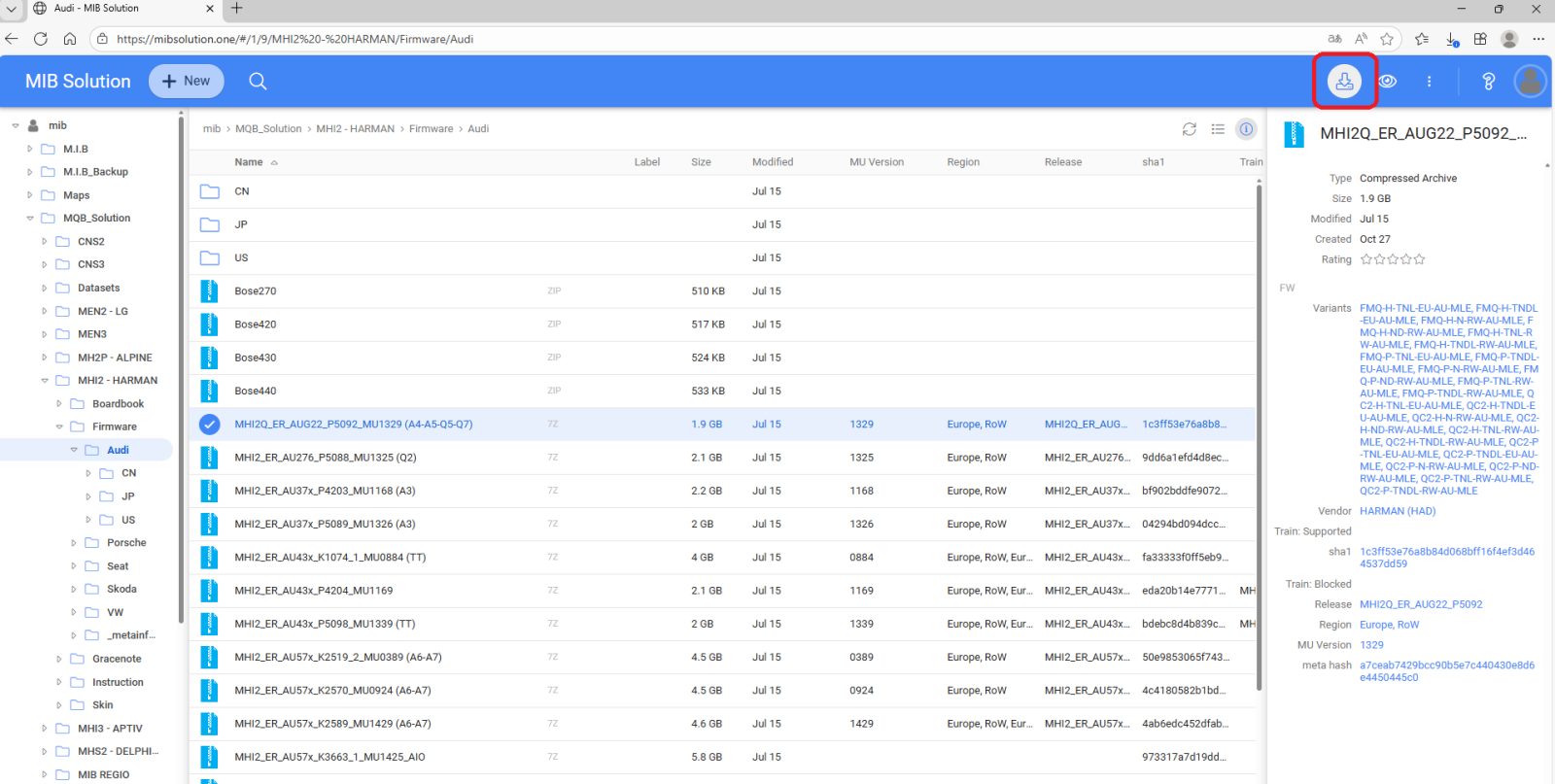Image resolution: width=1555 pixels, height=784 pixels.
Task: Sort by the Region column header
Action: (x=963, y=162)
